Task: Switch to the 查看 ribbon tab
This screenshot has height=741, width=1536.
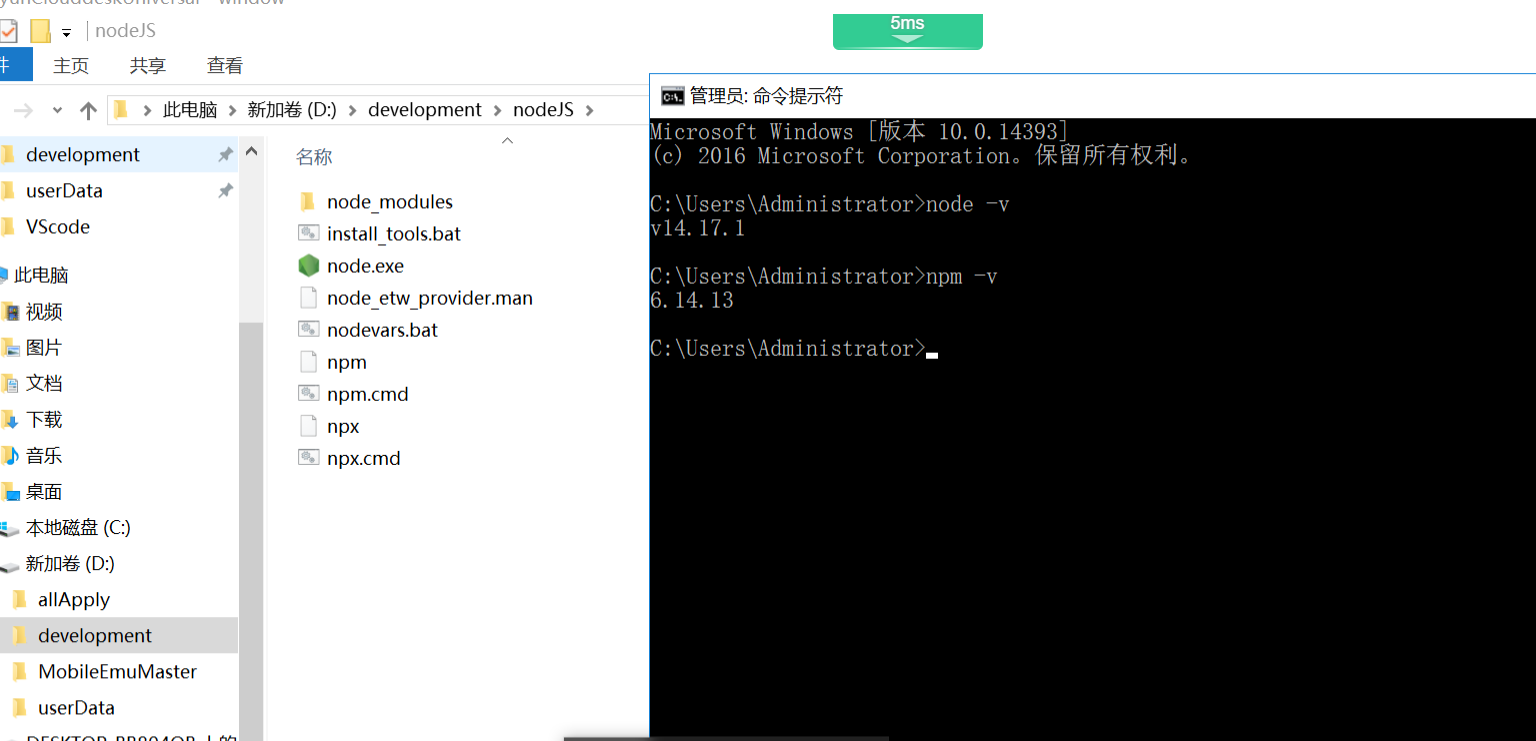Action: pyautogui.click(x=224, y=65)
